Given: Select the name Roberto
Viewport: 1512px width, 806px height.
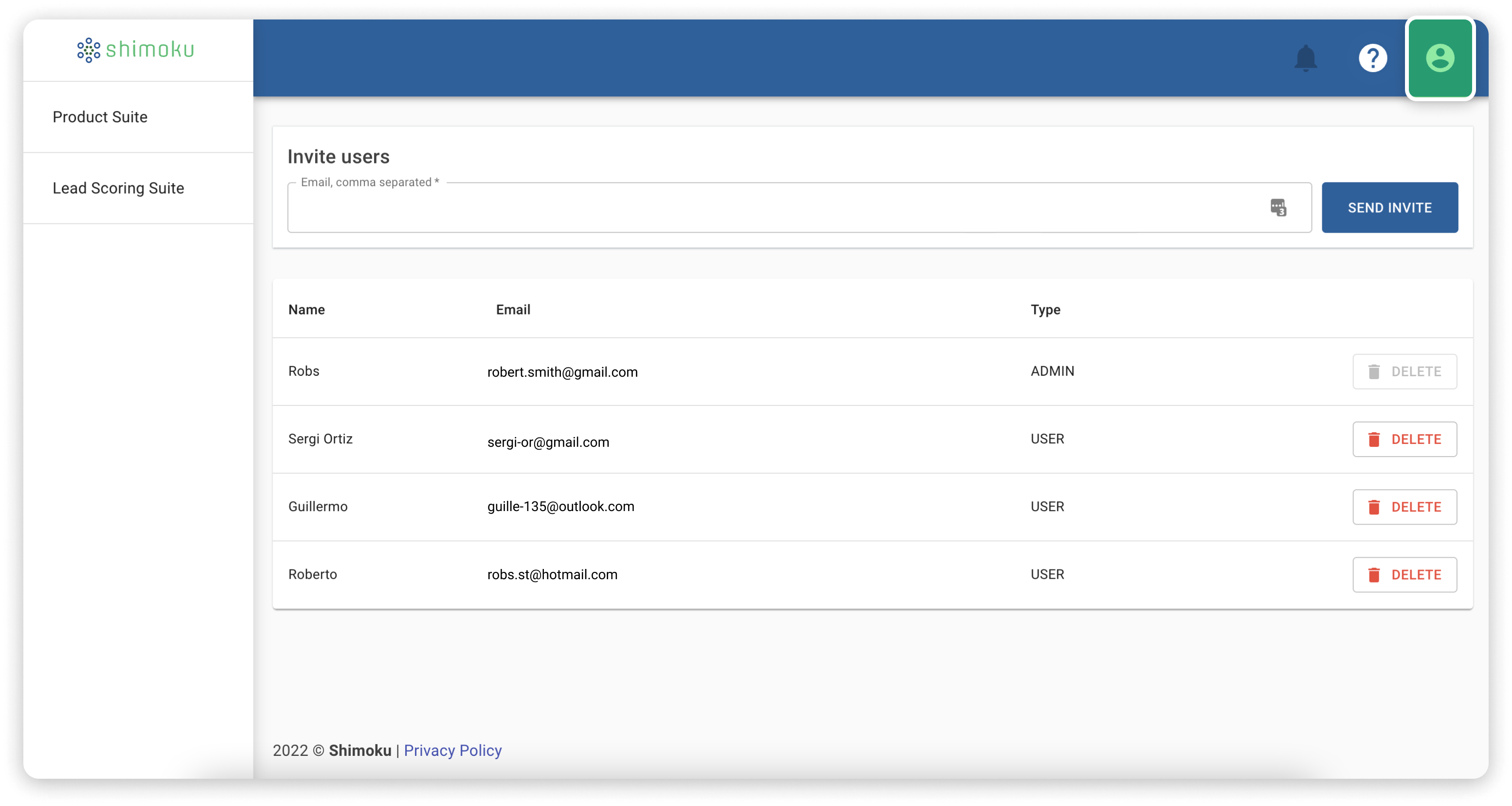Looking at the screenshot, I should [x=312, y=574].
